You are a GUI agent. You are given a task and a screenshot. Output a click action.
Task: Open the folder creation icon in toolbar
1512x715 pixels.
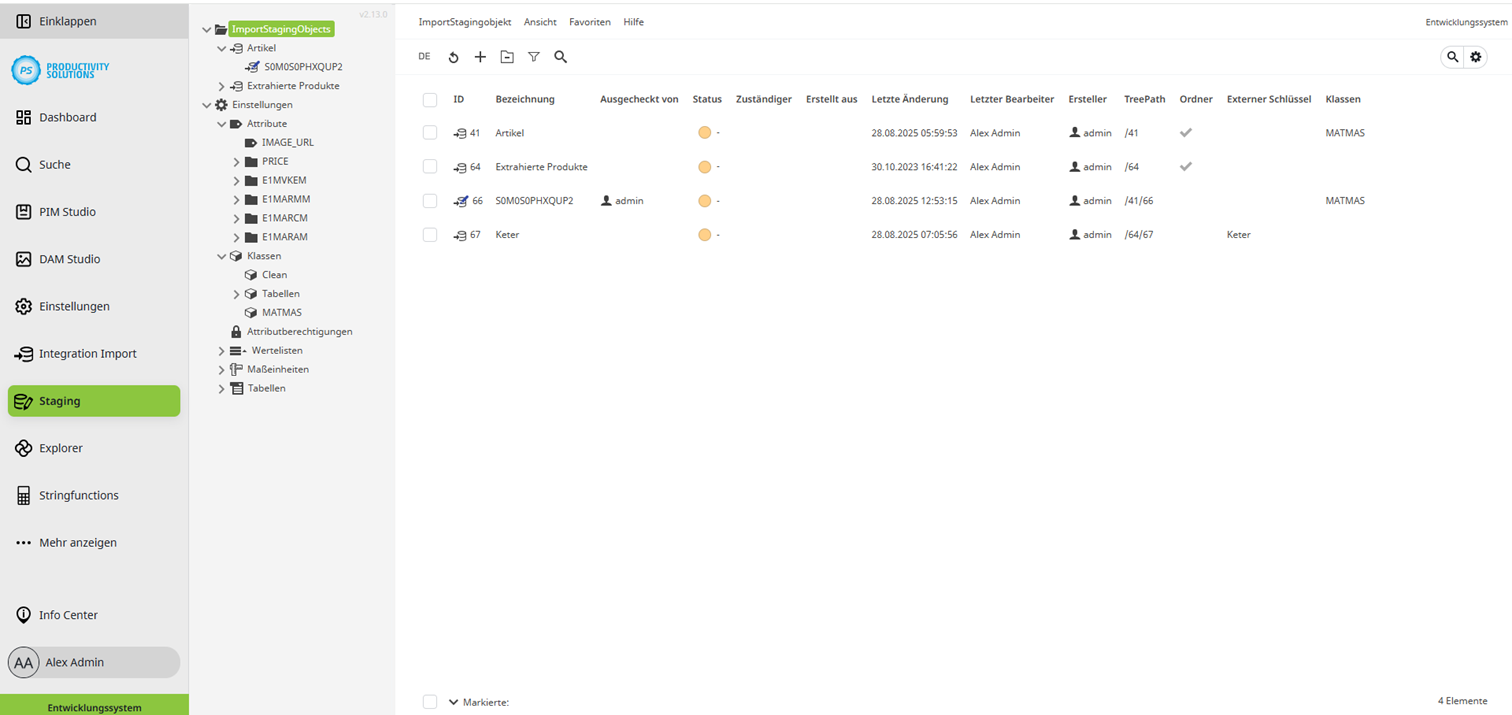[x=507, y=57]
